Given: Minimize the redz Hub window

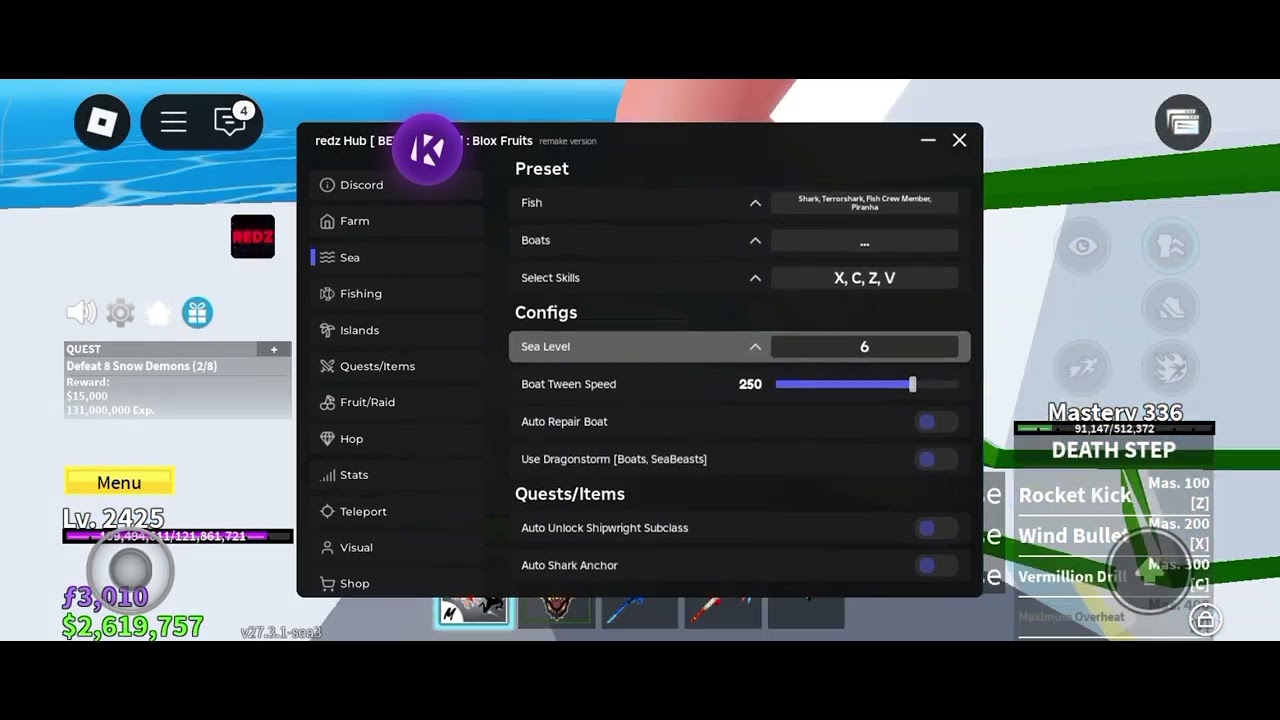Looking at the screenshot, I should [928, 141].
